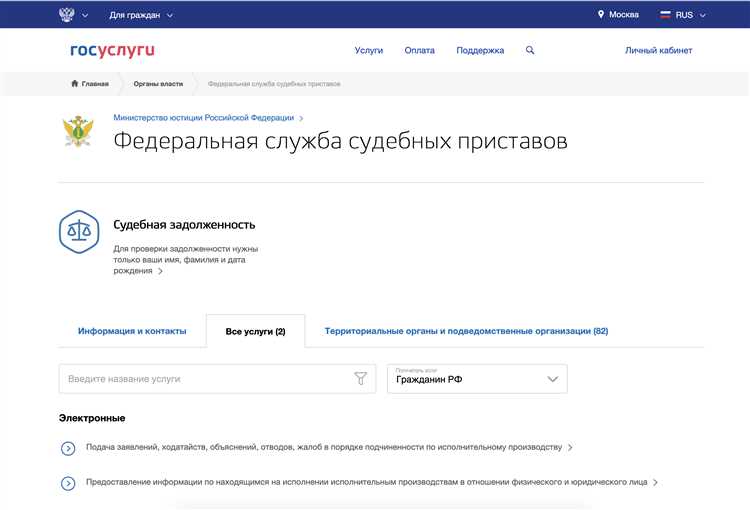Focus the "Введите название услуги" search field
Viewport: 750px width, 510px height.
[217, 379]
